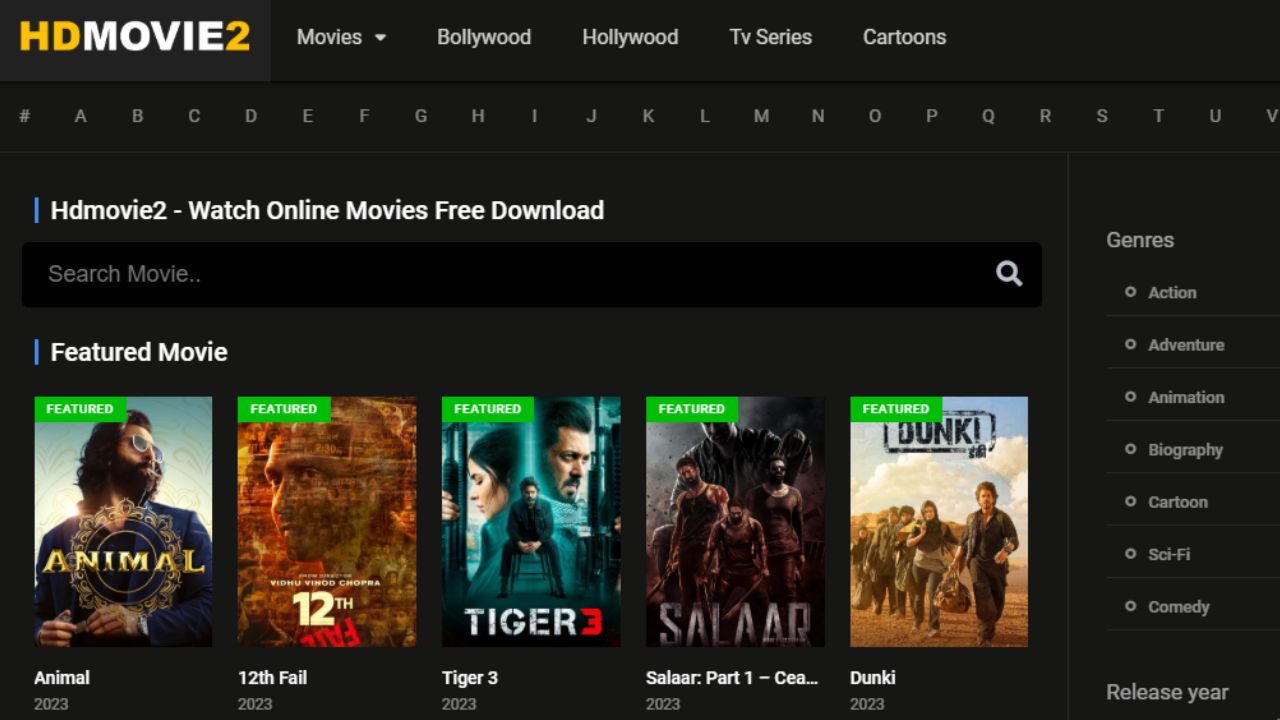Select letter P in alphabet bar
Screen dimensions: 1280x720
coord(931,116)
